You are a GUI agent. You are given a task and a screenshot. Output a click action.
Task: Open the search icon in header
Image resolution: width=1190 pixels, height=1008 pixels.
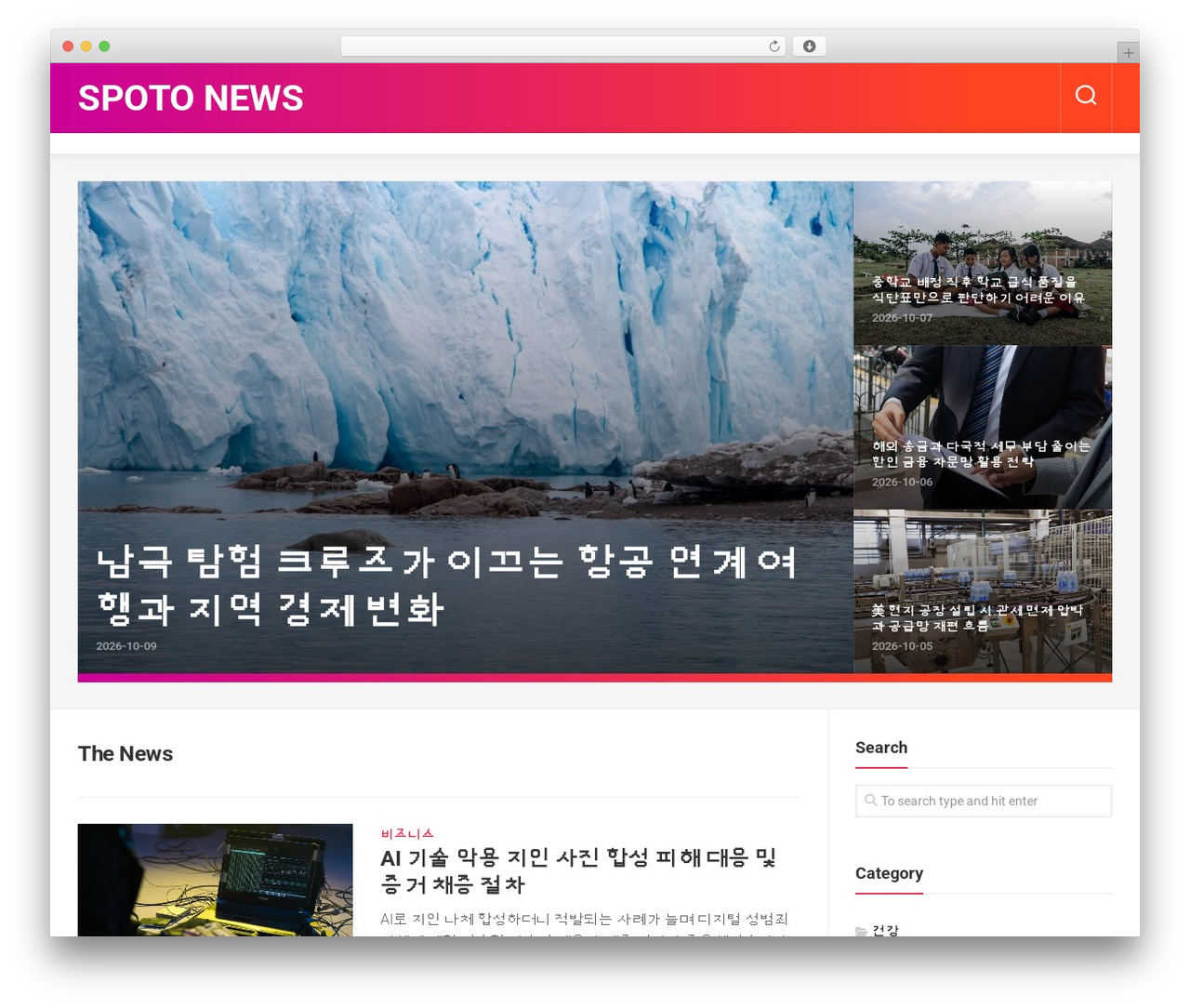point(1086,95)
